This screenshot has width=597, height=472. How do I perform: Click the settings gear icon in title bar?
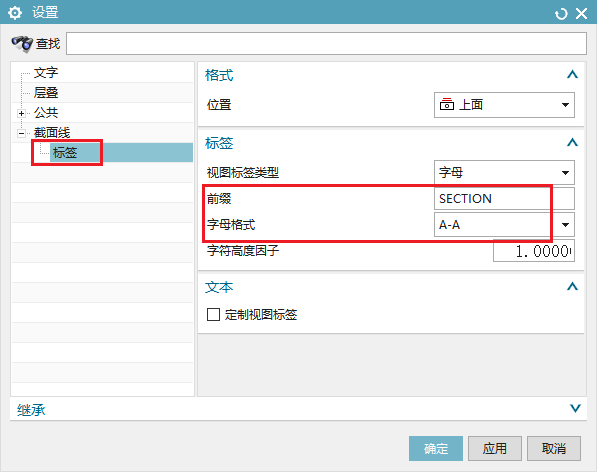tap(15, 13)
